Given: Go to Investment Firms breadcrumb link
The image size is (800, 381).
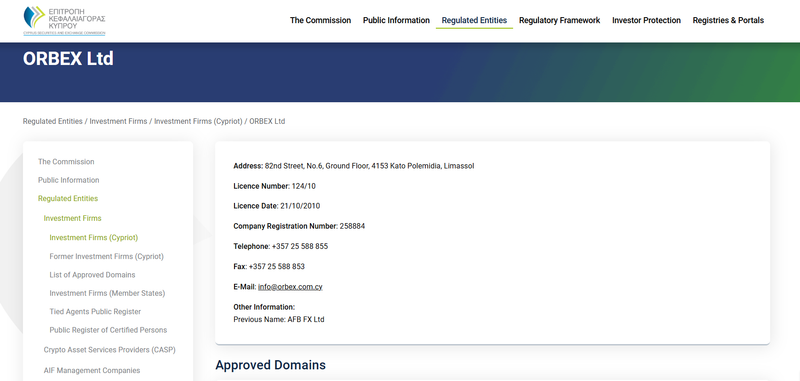Looking at the screenshot, I should click(x=118, y=121).
